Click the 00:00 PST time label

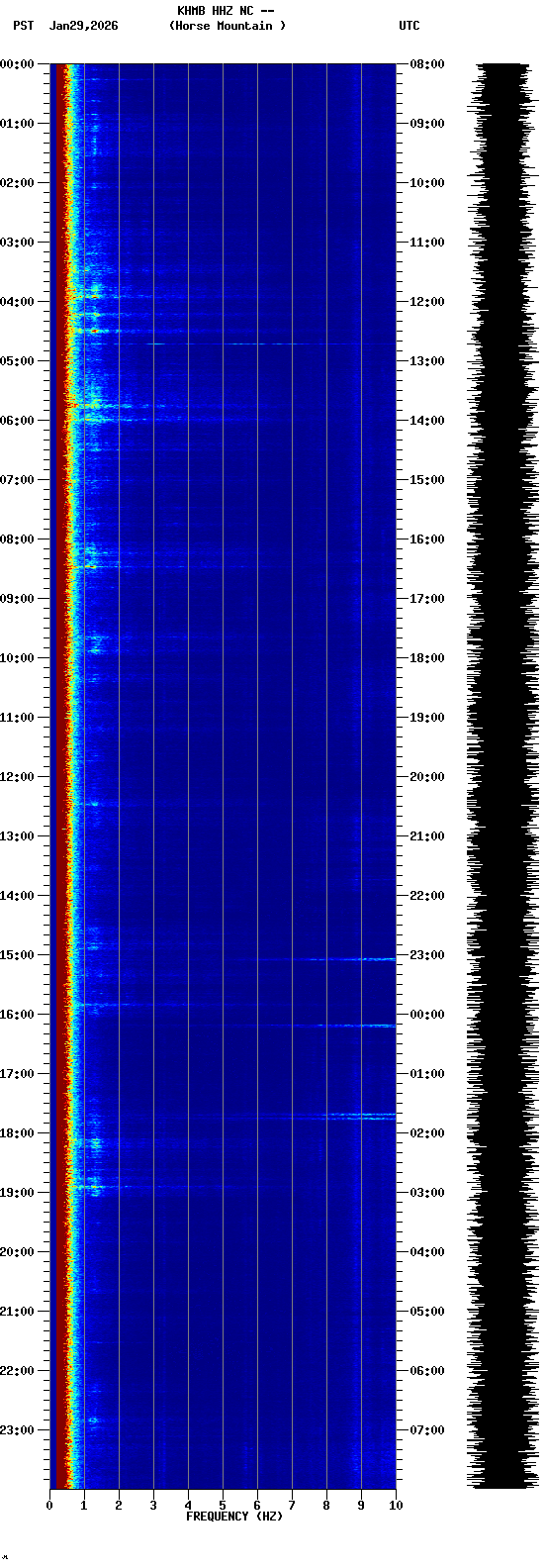[x=17, y=64]
